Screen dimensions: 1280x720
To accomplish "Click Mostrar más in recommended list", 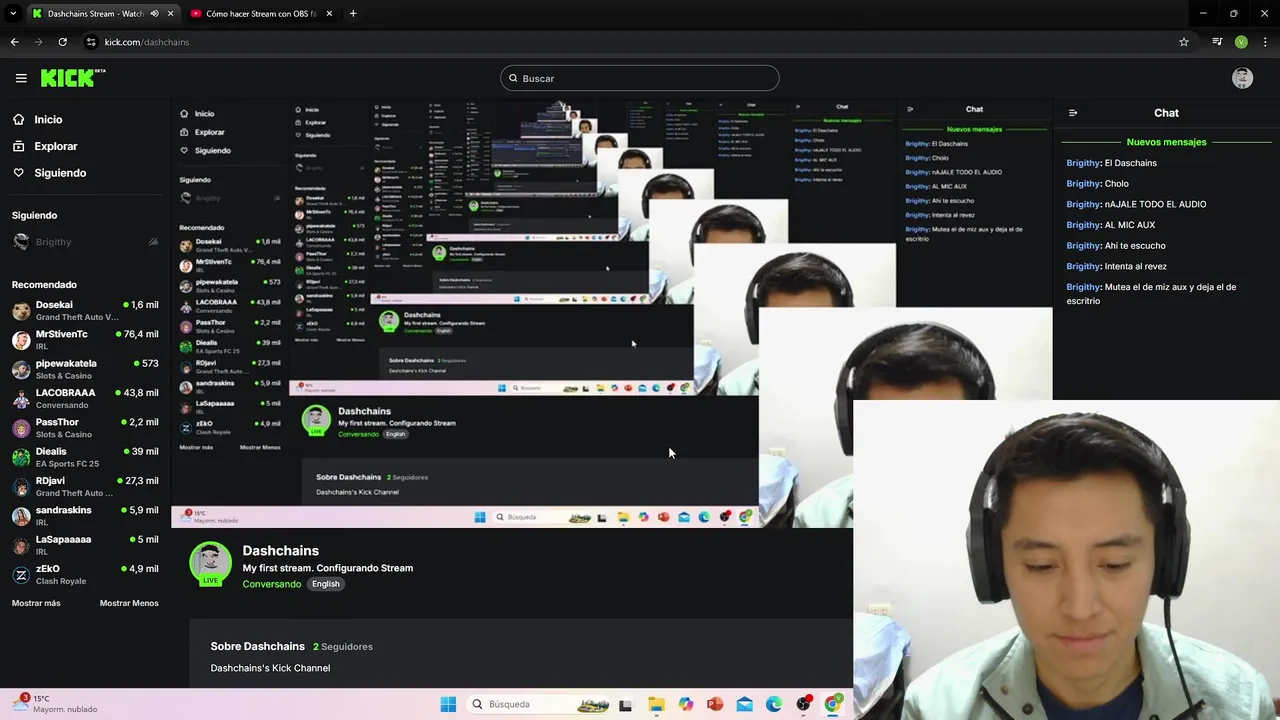I will (36, 603).
